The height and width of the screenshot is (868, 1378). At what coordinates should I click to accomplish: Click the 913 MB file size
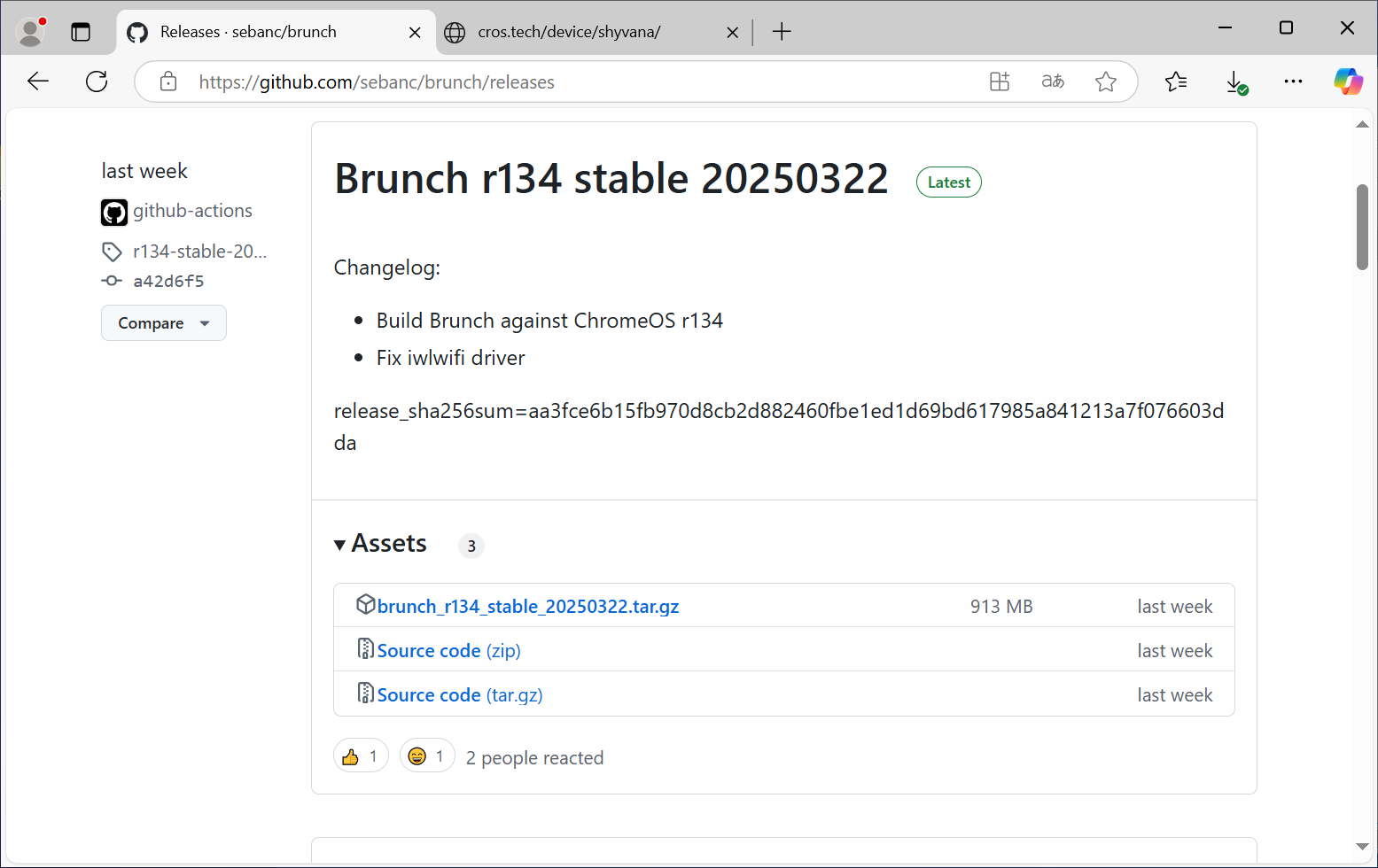point(1001,607)
